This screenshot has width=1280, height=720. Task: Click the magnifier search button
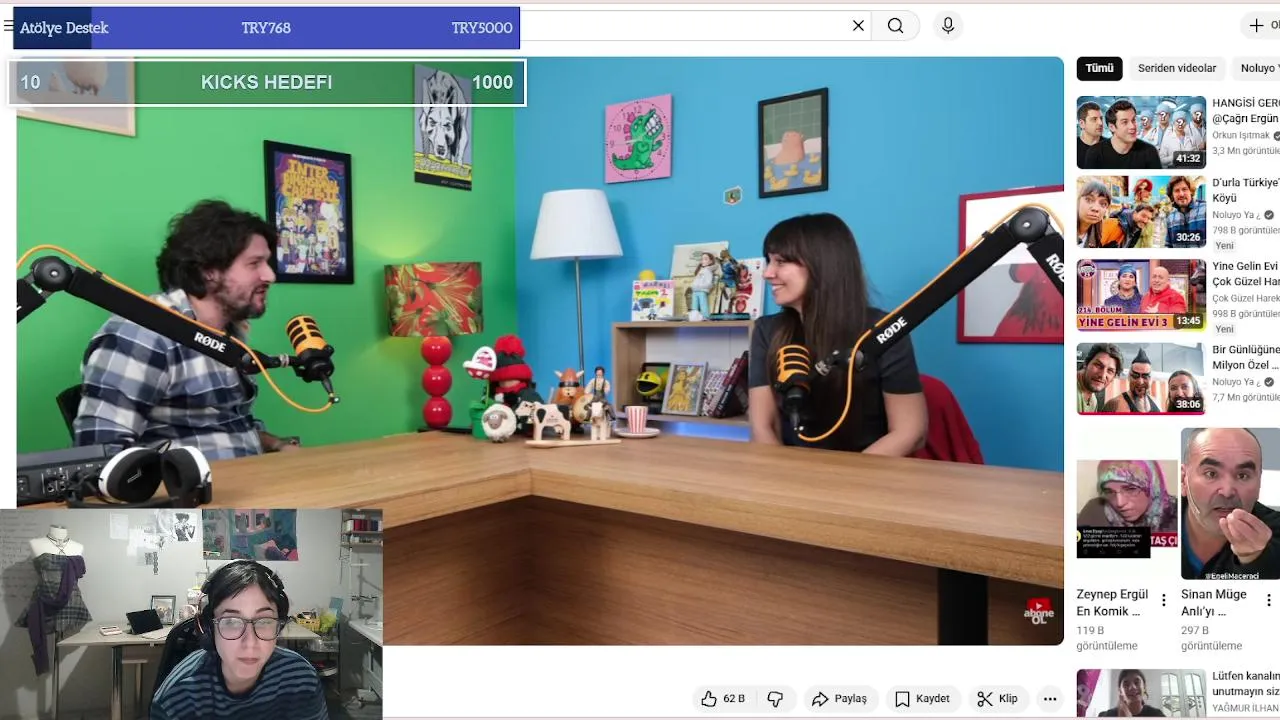click(x=895, y=26)
